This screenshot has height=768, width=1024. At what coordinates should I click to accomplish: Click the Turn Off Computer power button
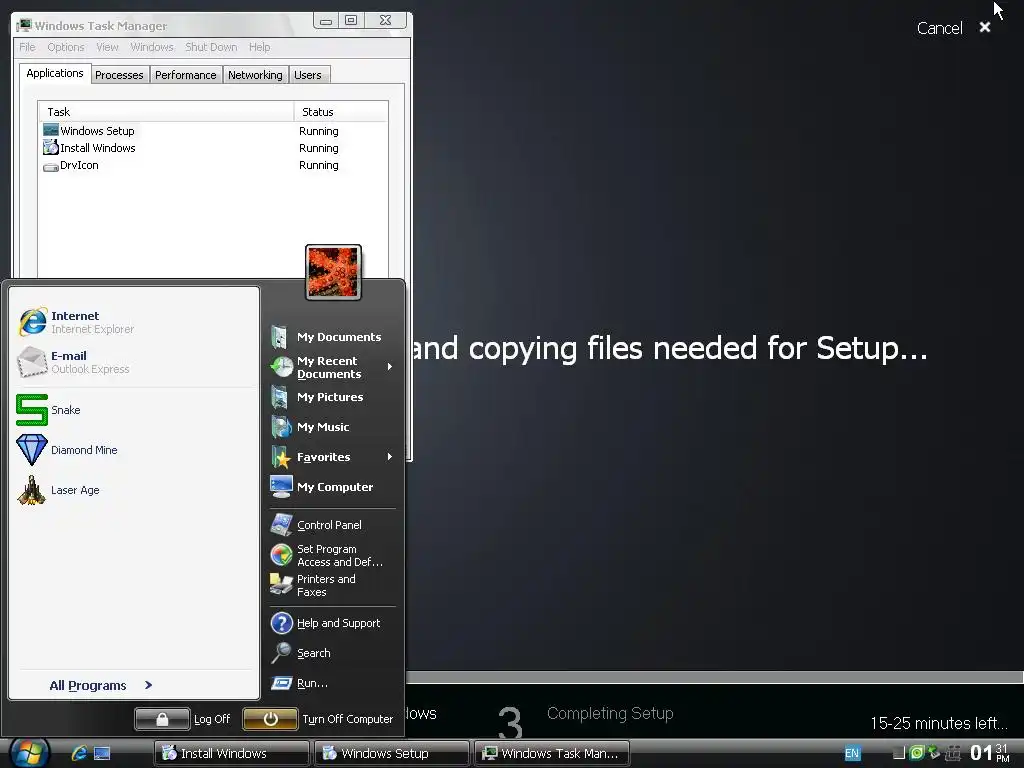(270, 719)
